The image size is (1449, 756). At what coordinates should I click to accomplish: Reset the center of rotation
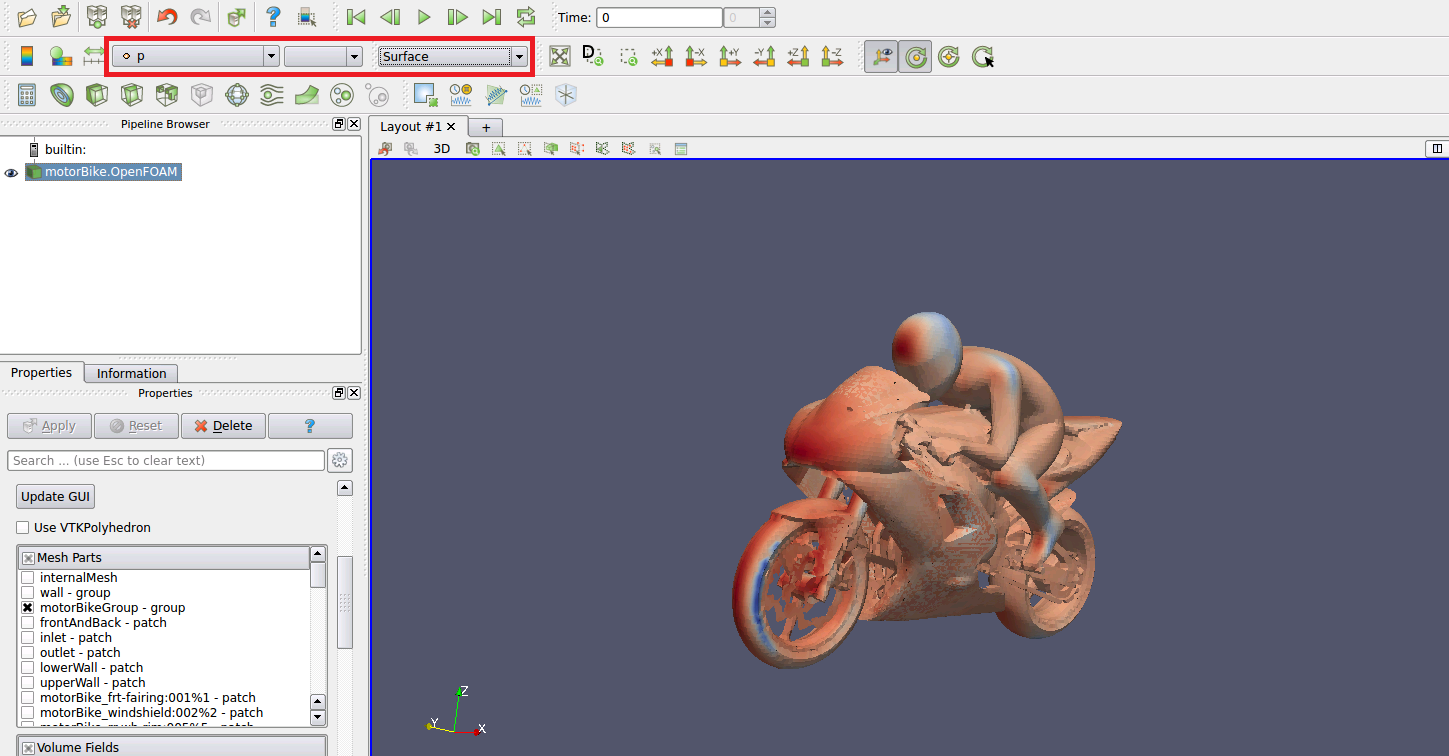click(x=949, y=57)
